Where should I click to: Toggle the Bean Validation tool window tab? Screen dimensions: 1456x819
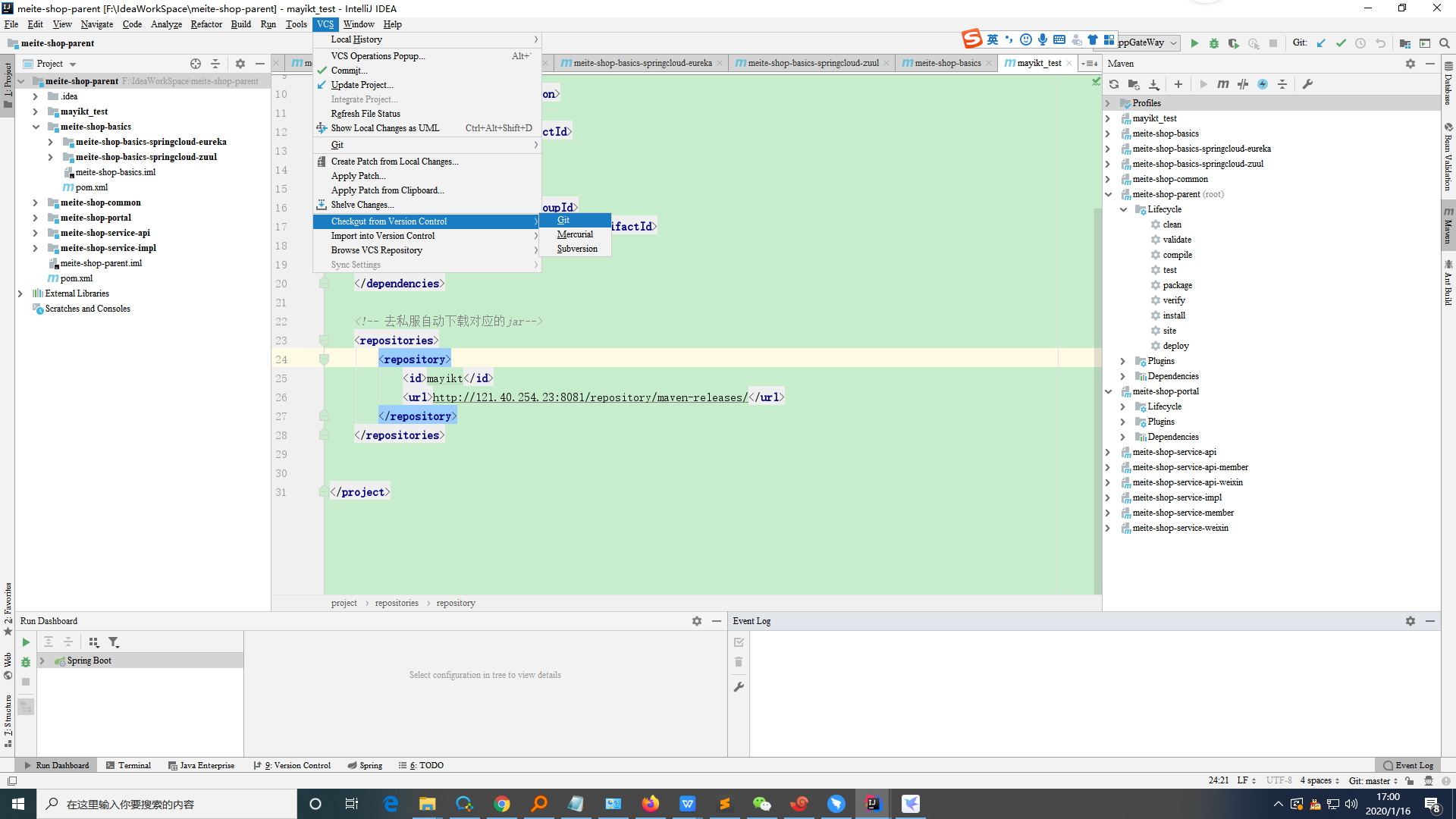[1448, 158]
